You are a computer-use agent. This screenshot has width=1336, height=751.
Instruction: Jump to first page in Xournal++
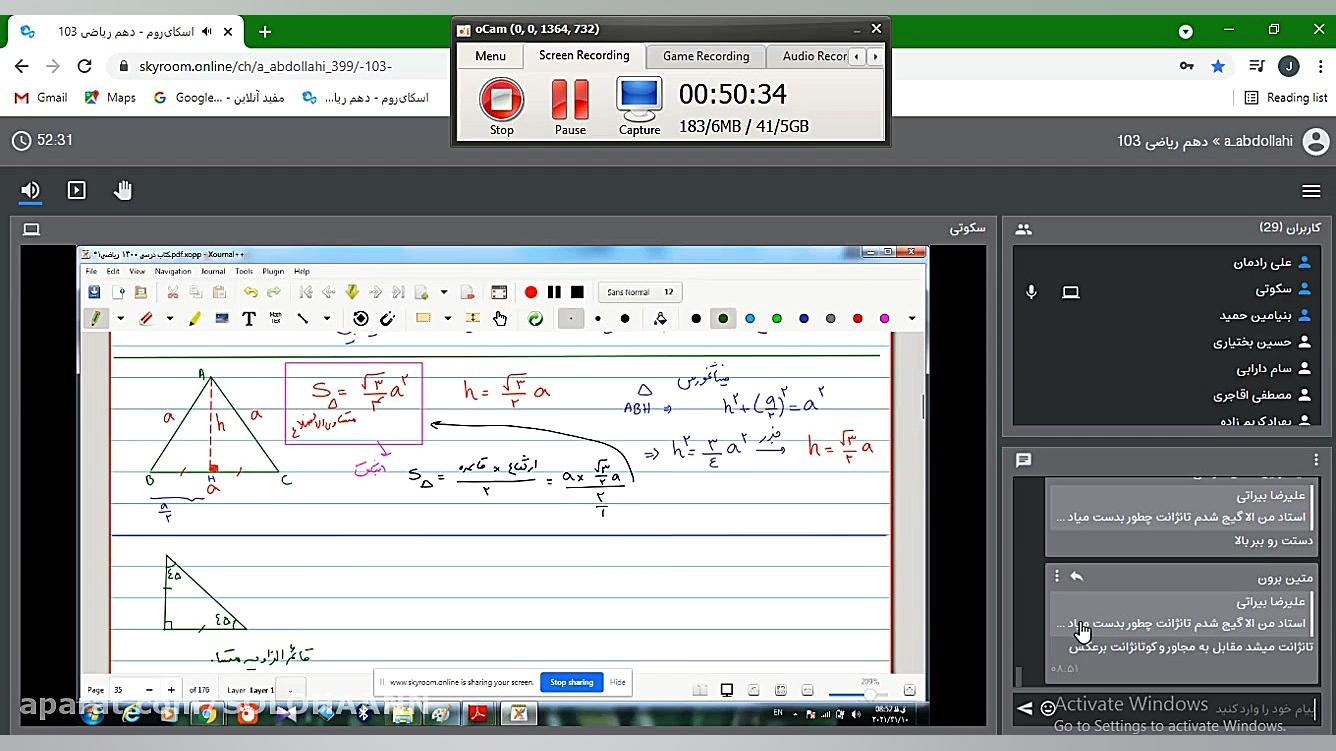[x=306, y=292]
